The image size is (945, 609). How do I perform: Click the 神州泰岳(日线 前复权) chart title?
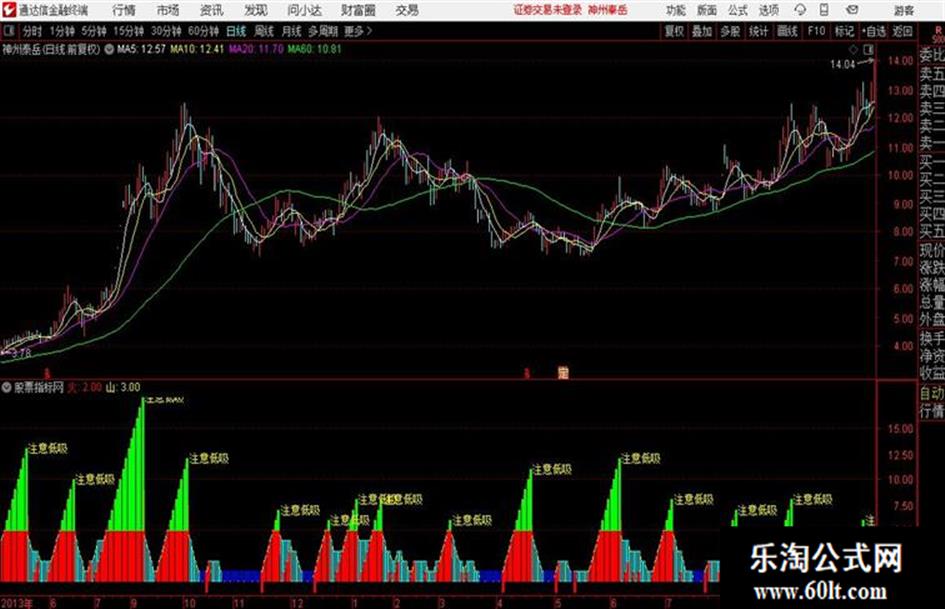51,49
